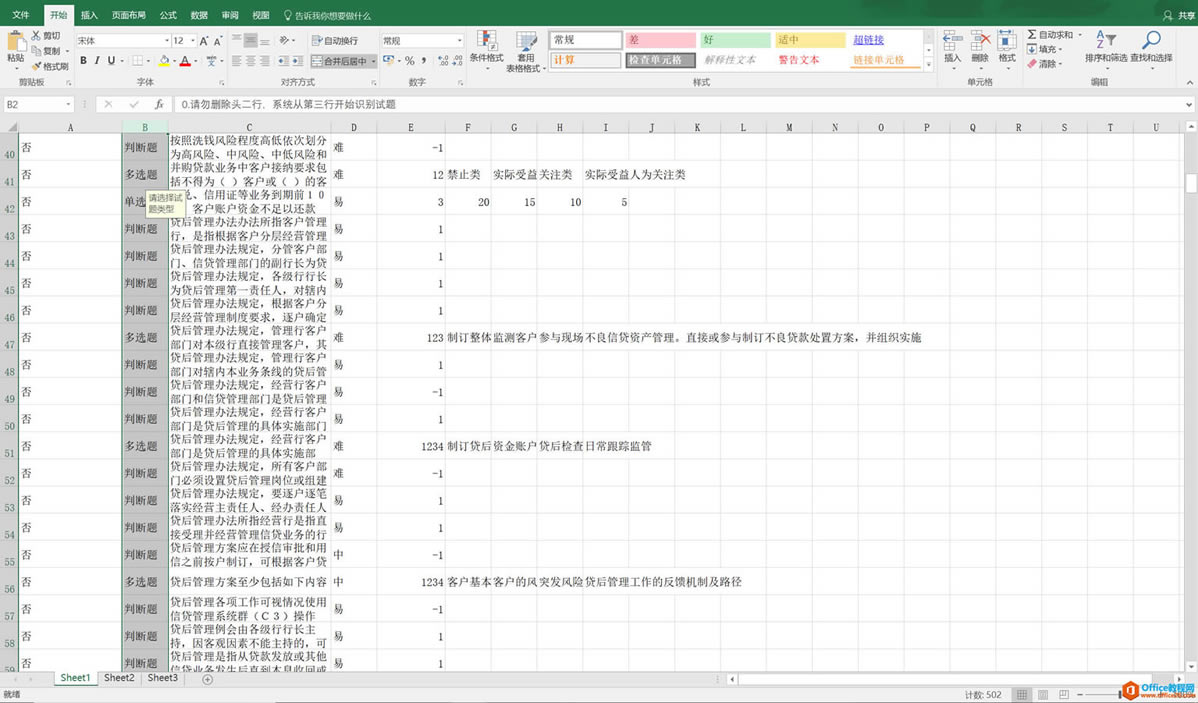This screenshot has height=703, width=1198.
Task: Apply the Bad (差) cell style
Action: (x=661, y=40)
